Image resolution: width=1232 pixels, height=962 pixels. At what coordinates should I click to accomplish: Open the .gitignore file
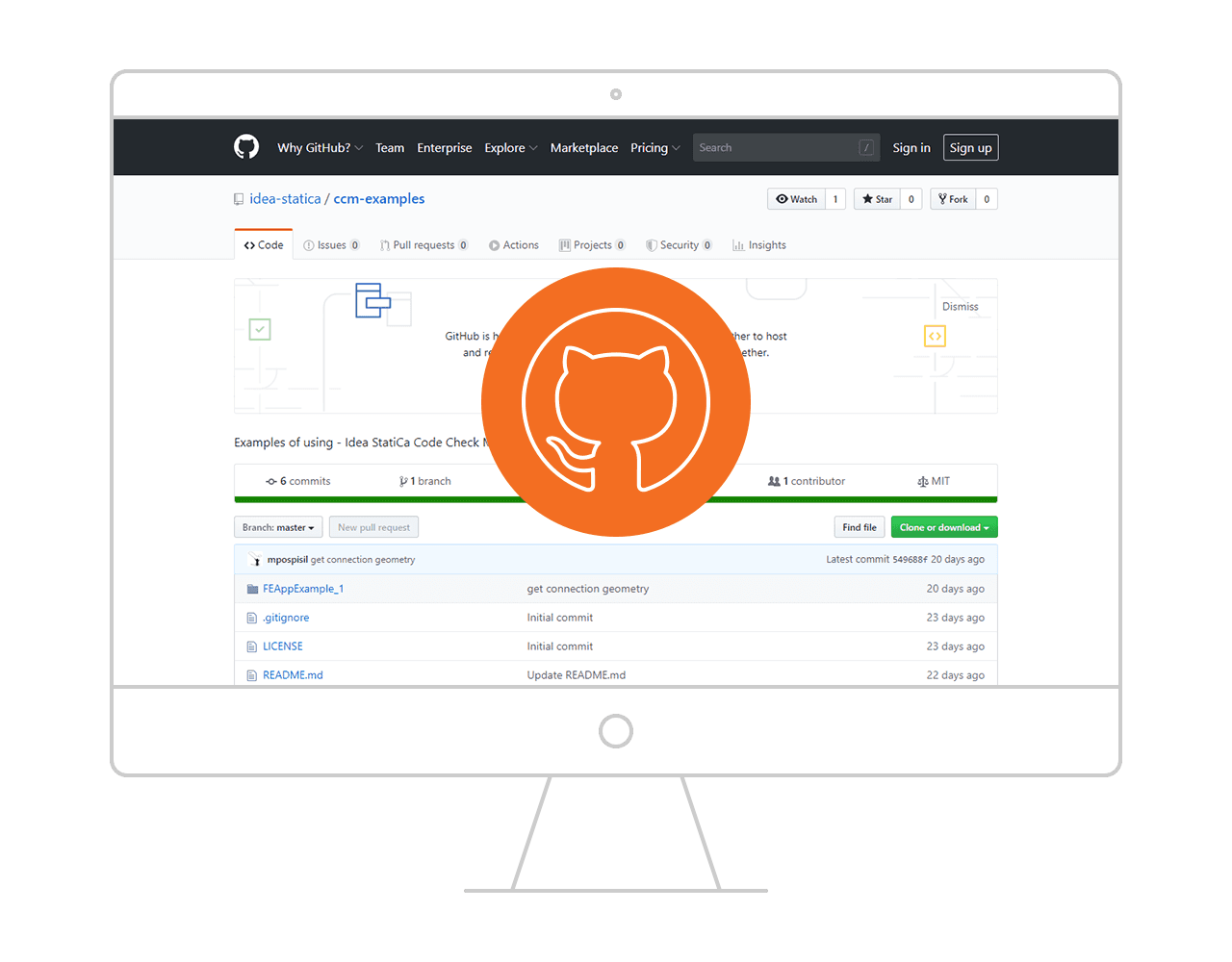coord(286,618)
